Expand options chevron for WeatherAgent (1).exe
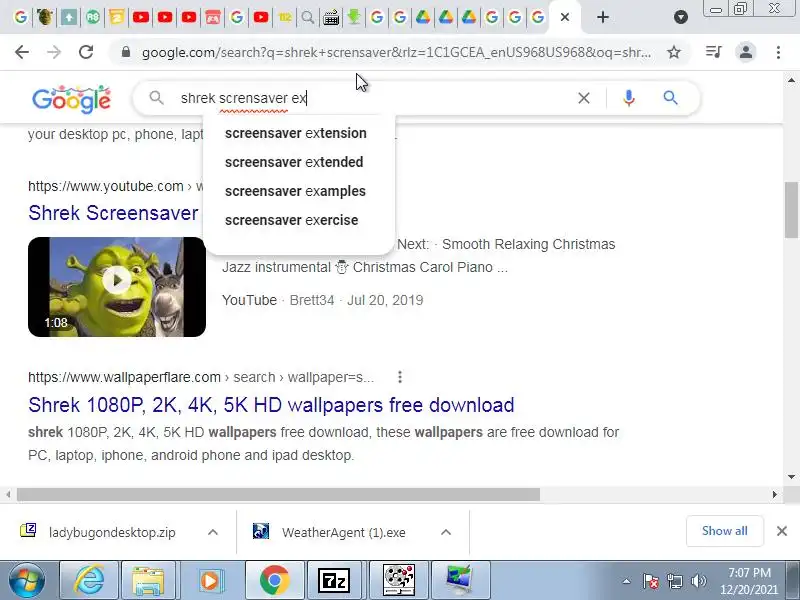Viewport: 800px width, 600px height. pos(446,532)
